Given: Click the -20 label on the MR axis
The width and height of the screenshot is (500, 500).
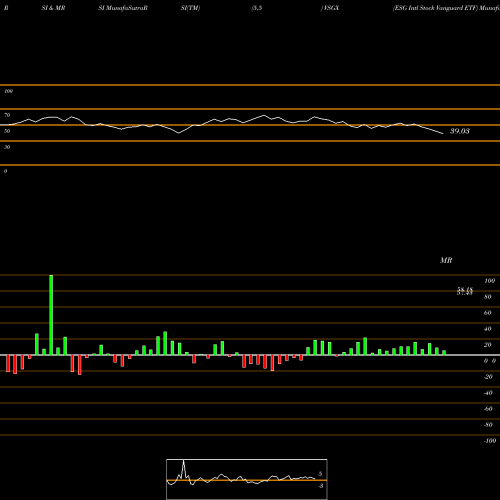Looking at the screenshot, I should coord(488,377).
